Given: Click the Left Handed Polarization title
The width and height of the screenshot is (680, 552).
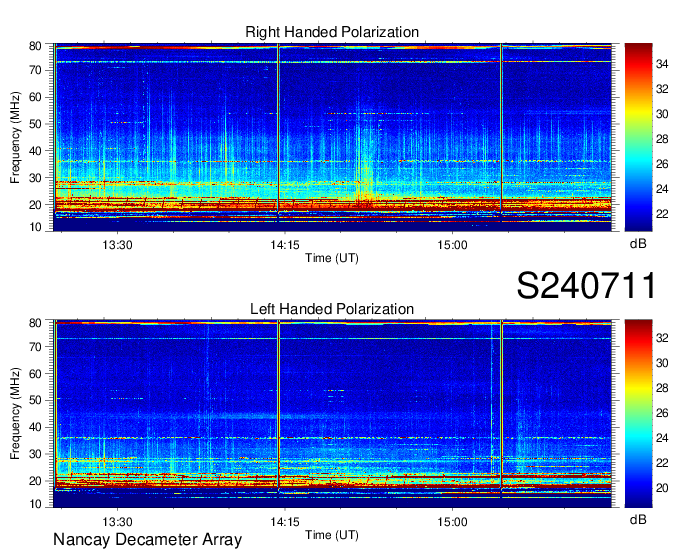Looking at the screenshot, I should pyautogui.click(x=332, y=309).
